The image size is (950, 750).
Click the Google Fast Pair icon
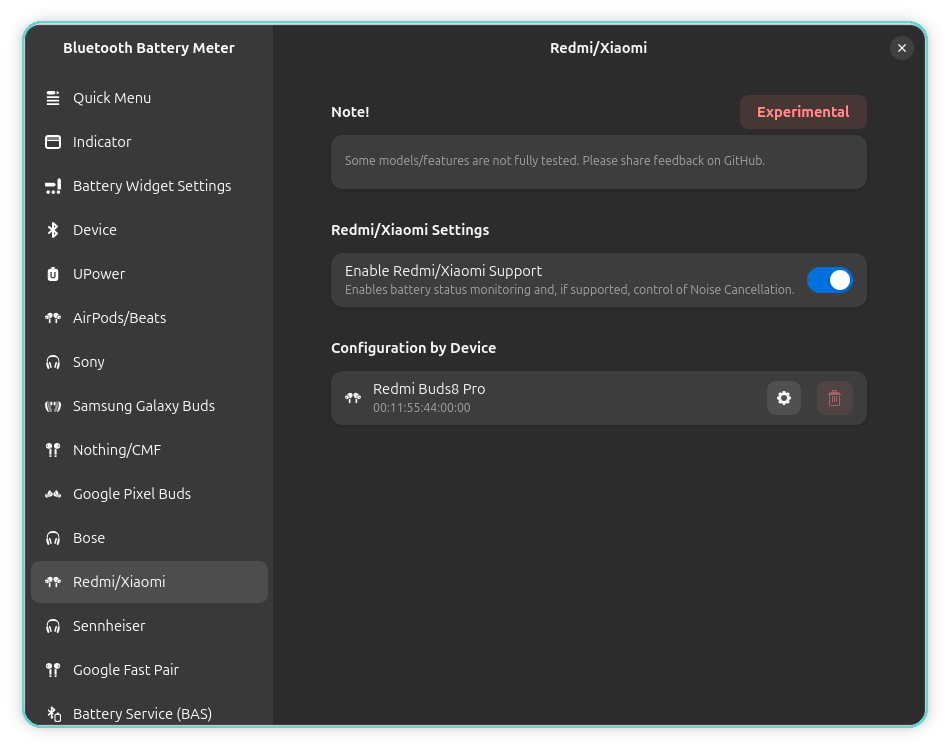tap(53, 670)
